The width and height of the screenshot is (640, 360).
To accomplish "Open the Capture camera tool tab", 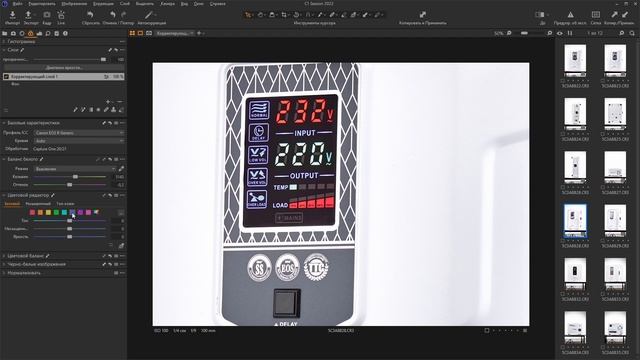I will tap(13, 33).
